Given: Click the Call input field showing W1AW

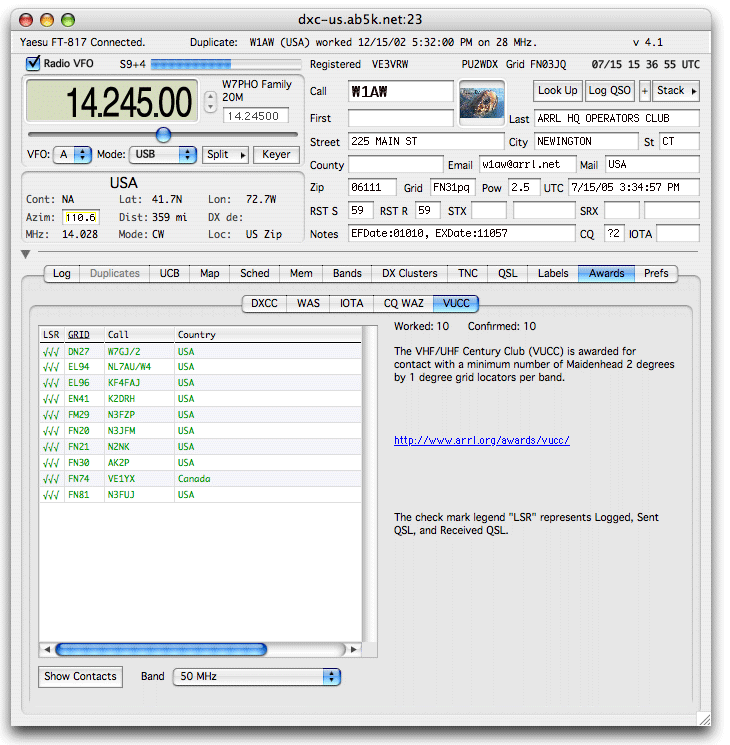Looking at the screenshot, I should tap(400, 91).
